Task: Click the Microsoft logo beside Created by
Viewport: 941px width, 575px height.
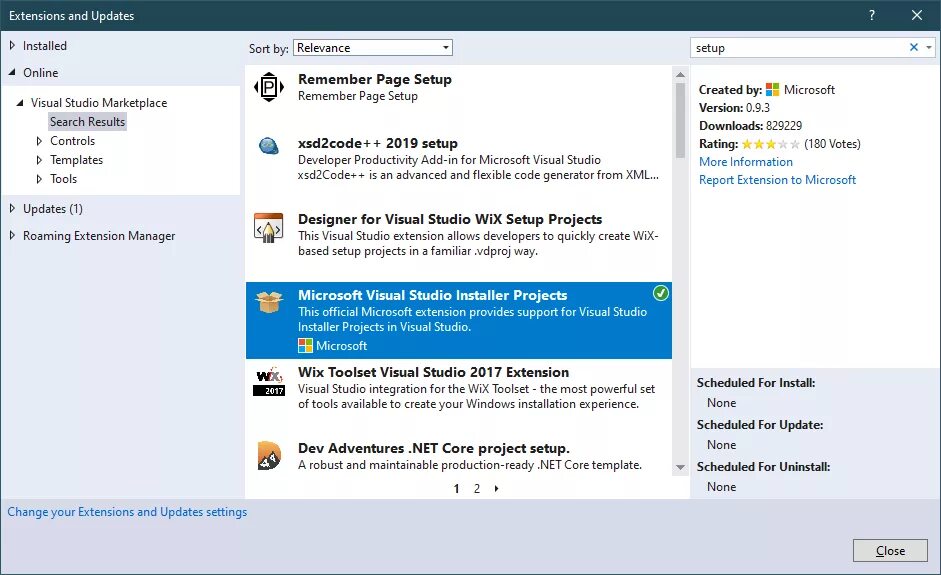Action: coord(772,89)
